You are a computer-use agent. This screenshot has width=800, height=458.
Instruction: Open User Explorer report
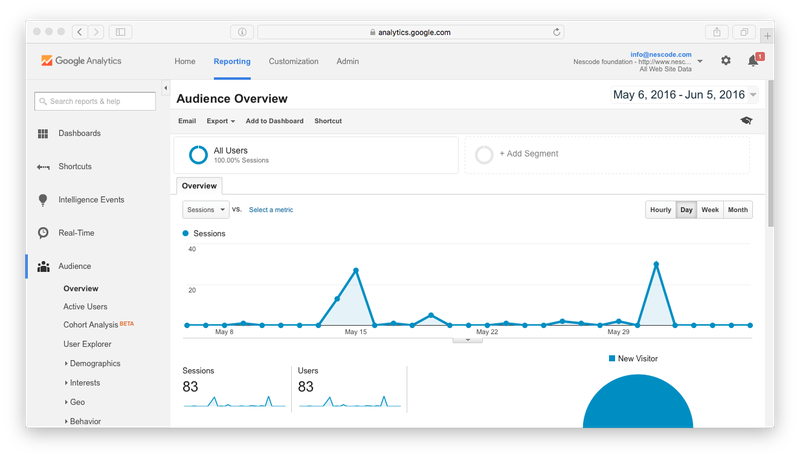[87, 344]
